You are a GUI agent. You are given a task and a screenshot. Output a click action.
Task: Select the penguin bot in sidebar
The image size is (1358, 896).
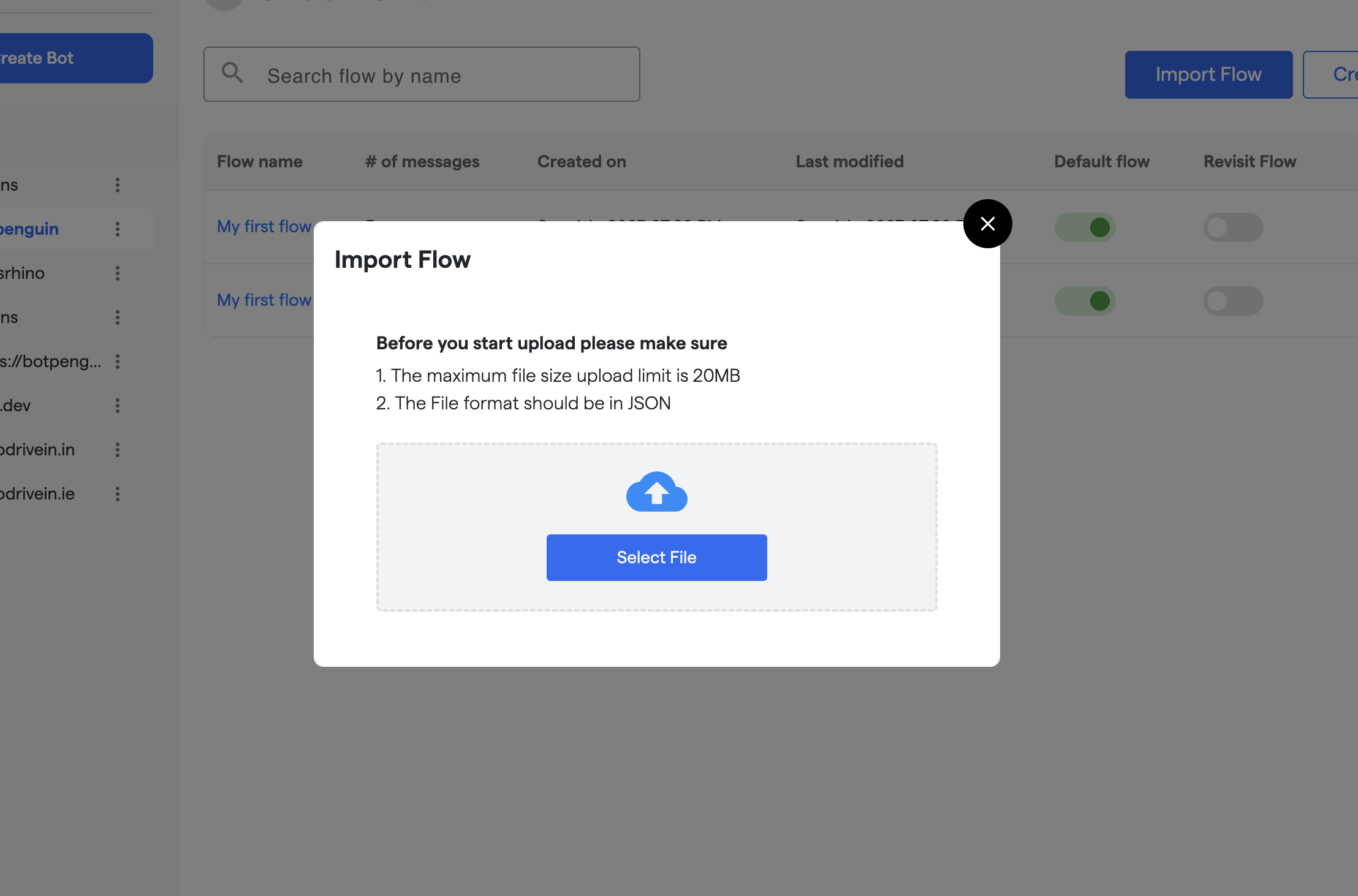pos(31,229)
